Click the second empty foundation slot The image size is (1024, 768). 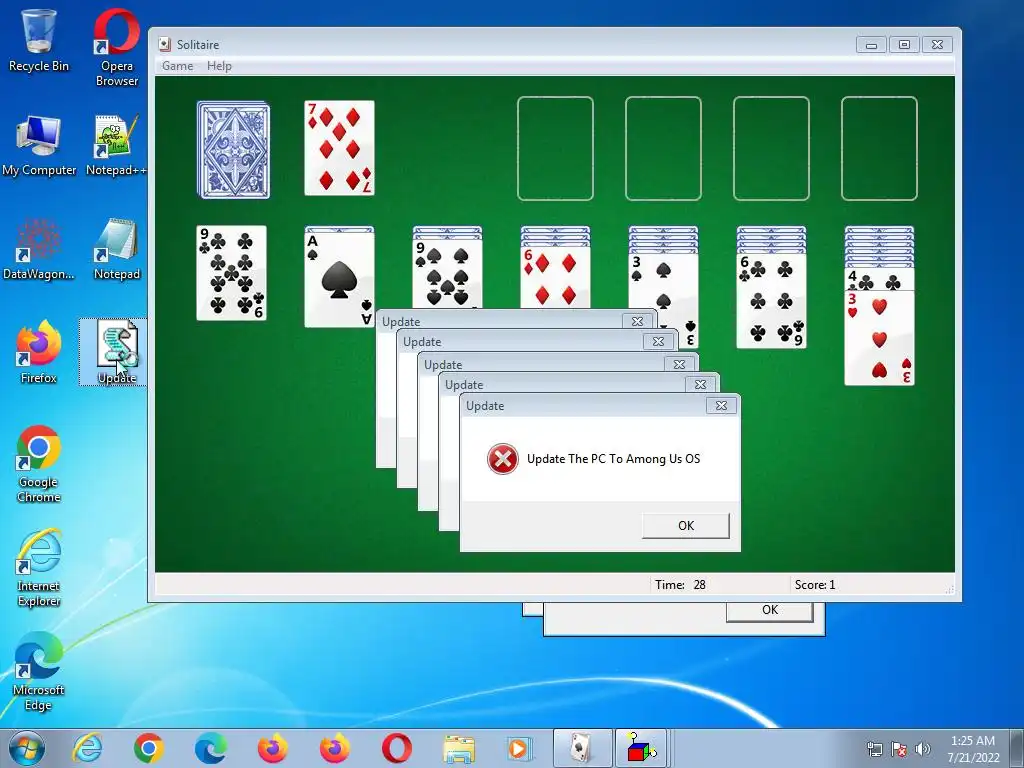tap(664, 149)
